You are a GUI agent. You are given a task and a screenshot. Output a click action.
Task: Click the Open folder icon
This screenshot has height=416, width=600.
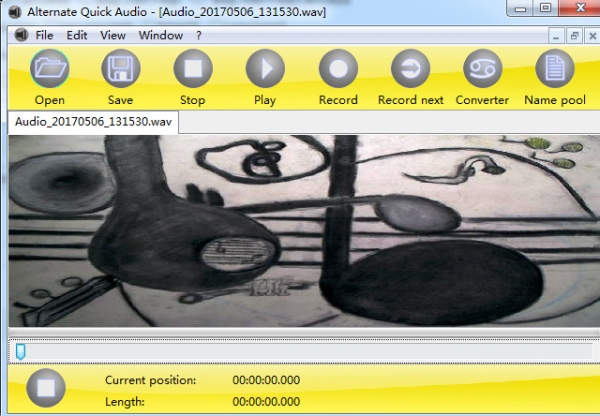point(50,69)
